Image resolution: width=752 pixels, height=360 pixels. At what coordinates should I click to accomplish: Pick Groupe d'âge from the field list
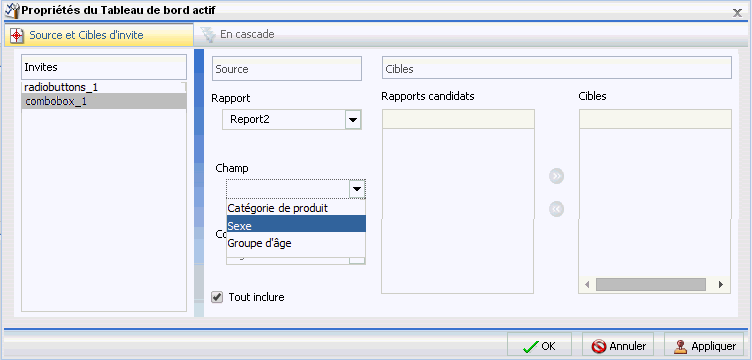(296, 243)
